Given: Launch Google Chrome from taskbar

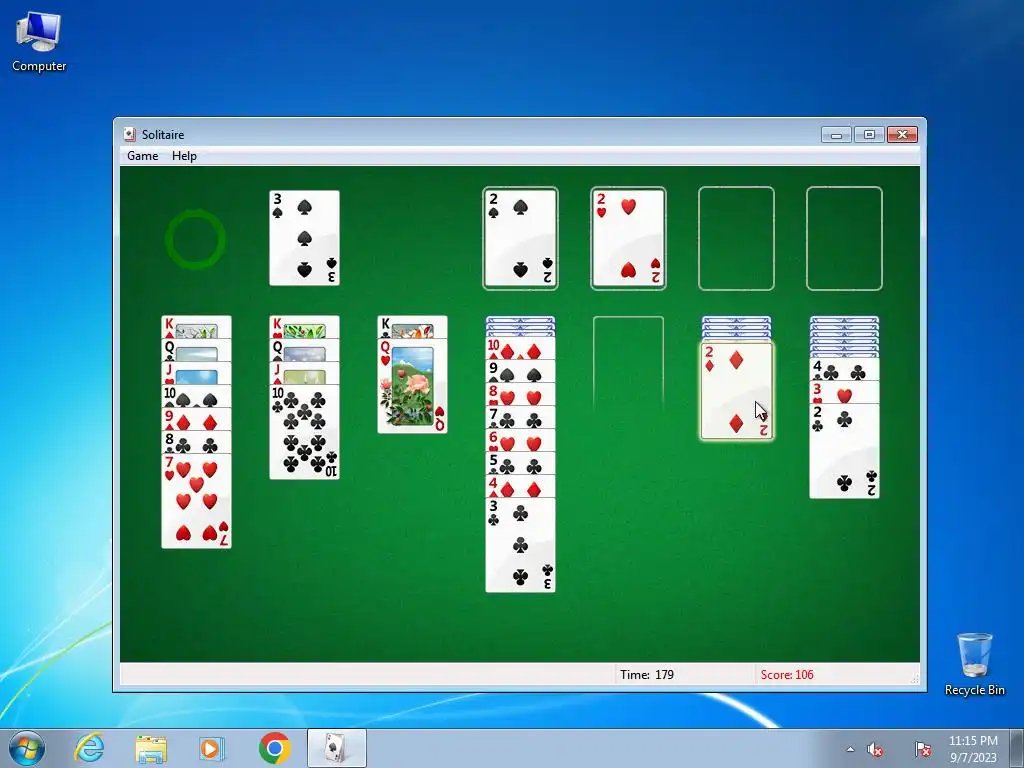Looking at the screenshot, I should [274, 748].
